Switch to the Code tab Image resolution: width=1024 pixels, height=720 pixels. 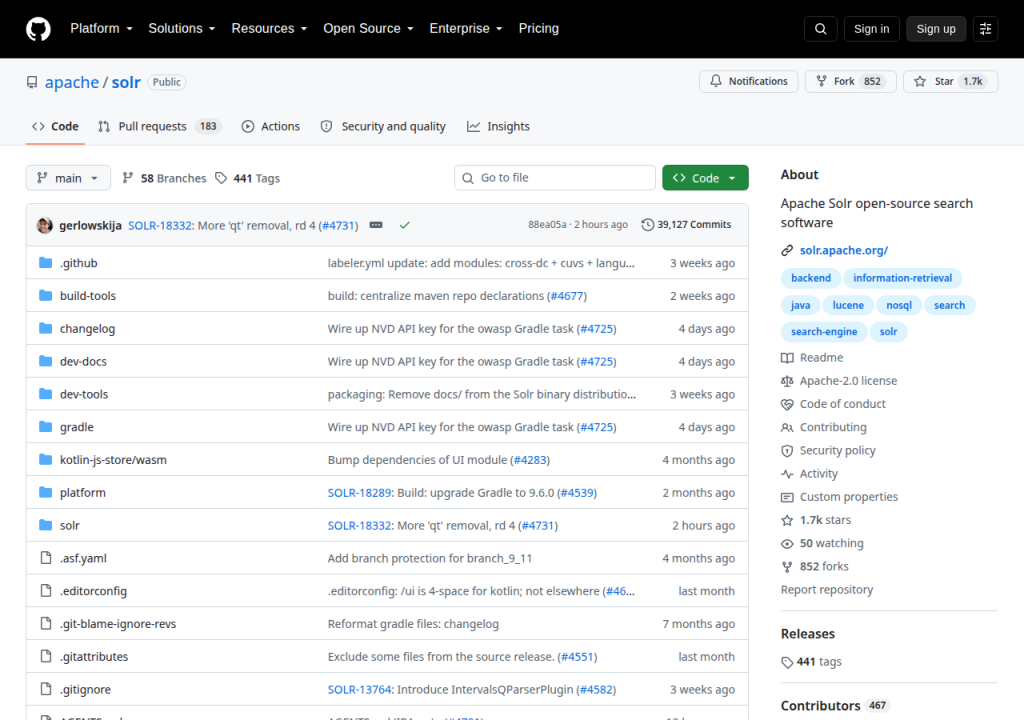click(56, 127)
